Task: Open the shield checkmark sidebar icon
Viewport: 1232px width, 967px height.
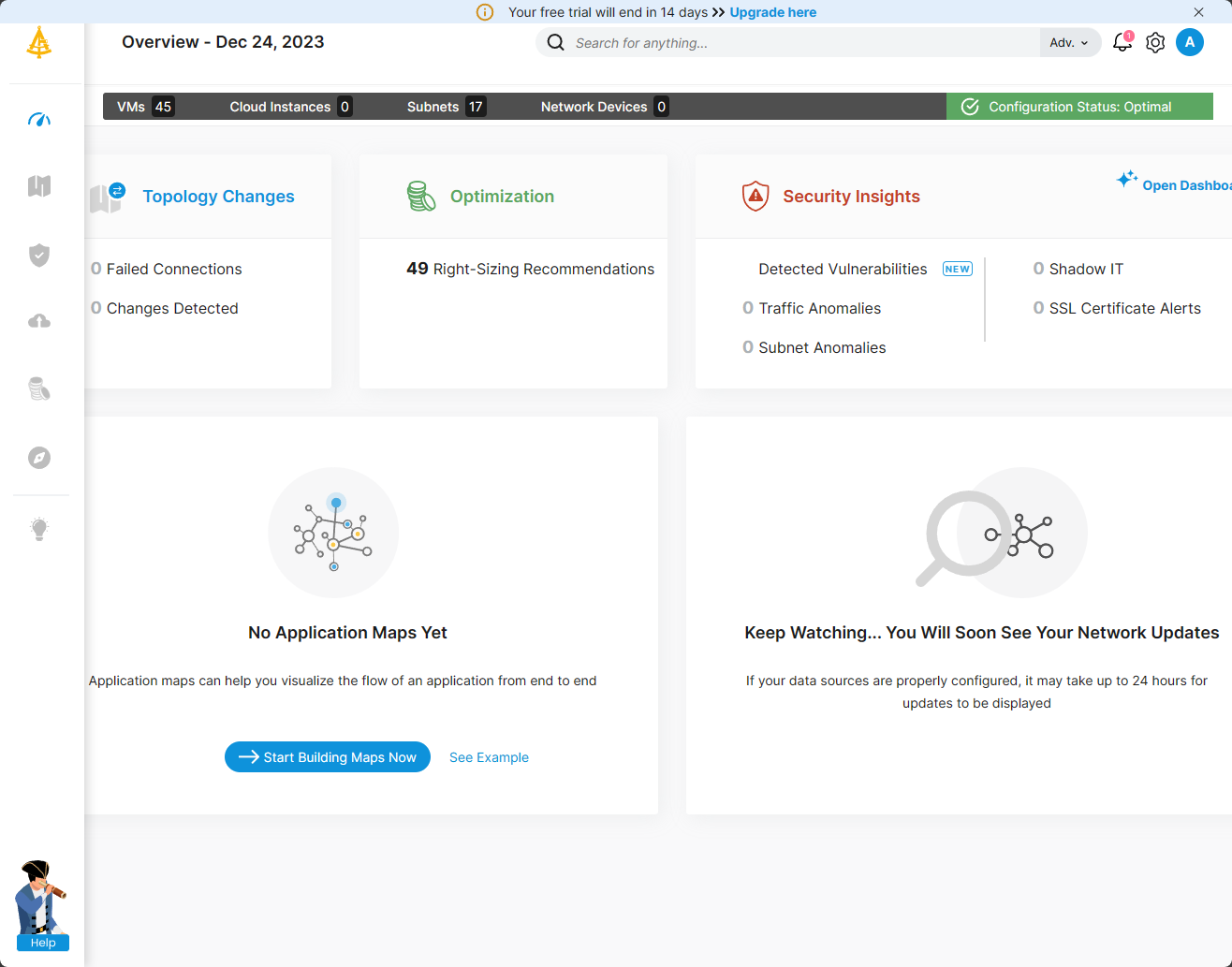Action: pyautogui.click(x=39, y=255)
